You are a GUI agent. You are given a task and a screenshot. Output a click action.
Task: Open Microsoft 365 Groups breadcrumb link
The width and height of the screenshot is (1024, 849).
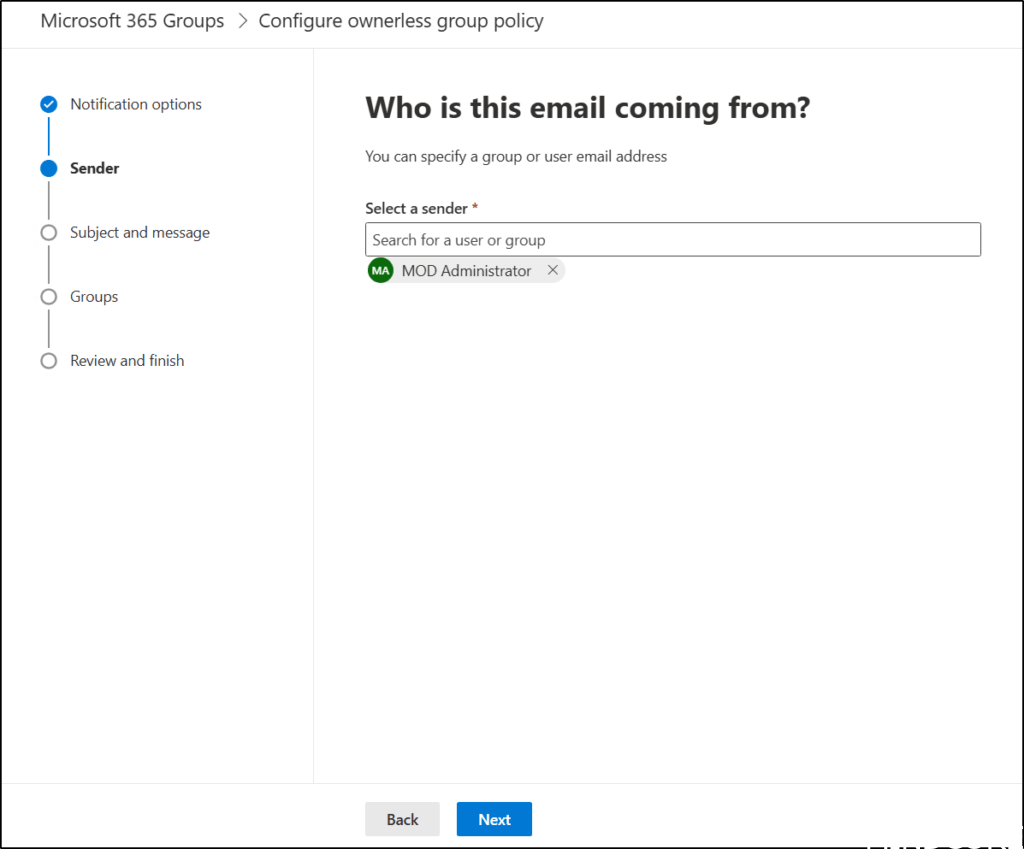(132, 21)
